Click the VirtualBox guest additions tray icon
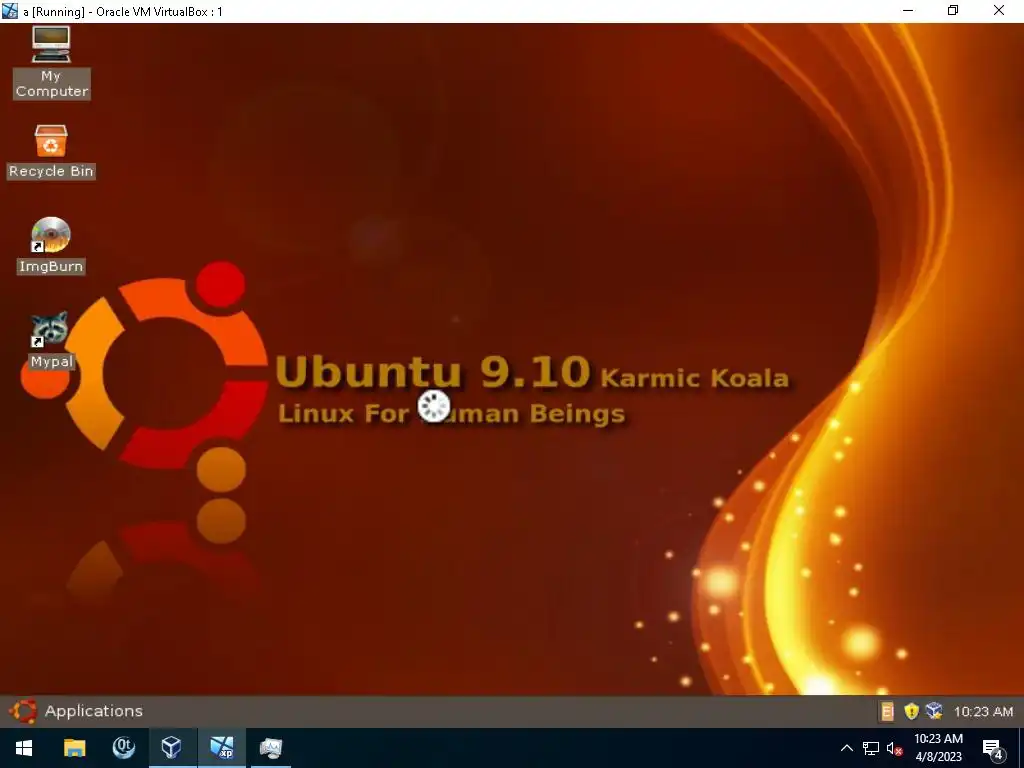 (934, 711)
